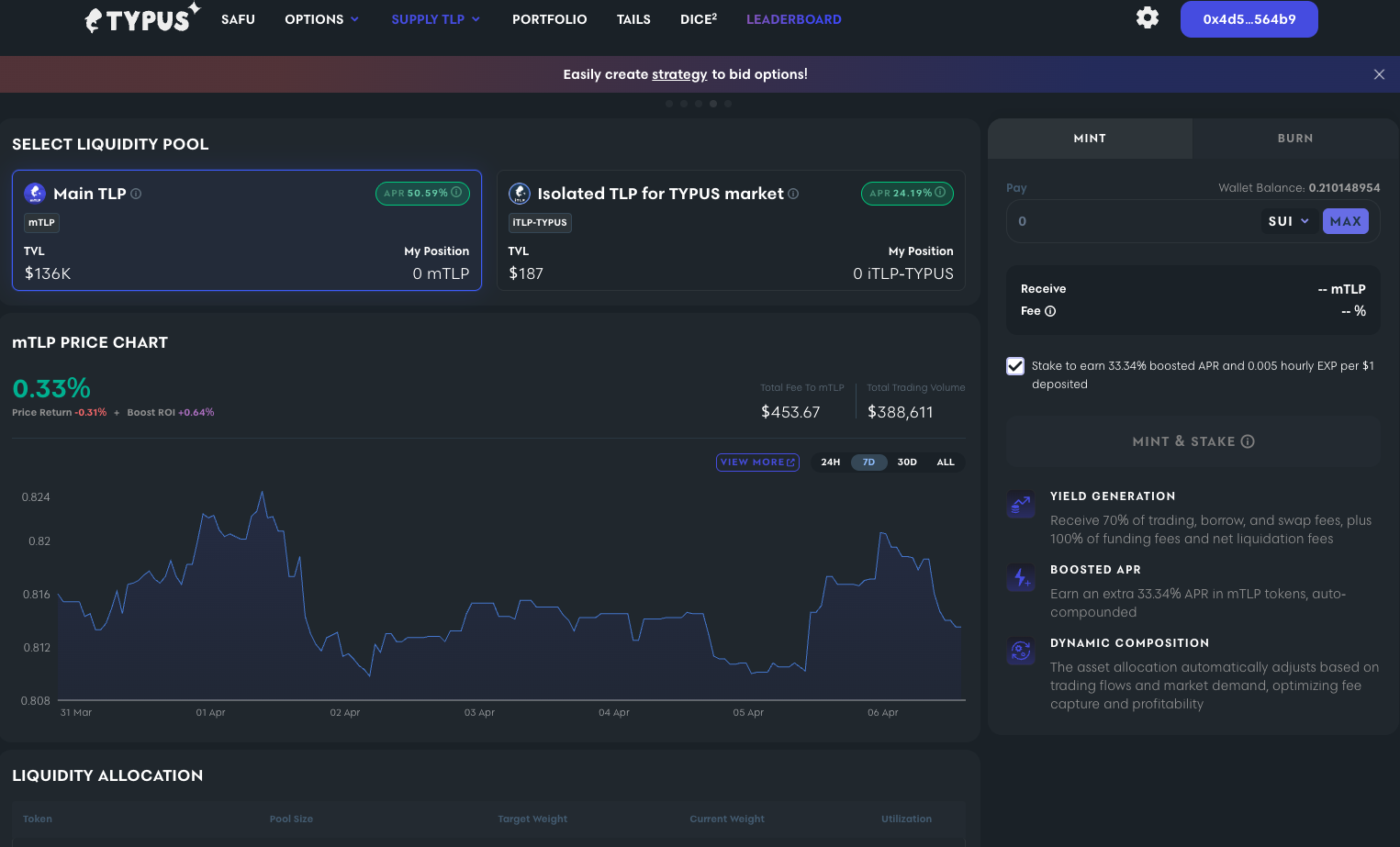Screen dimensions: 1400x847
Task: Uncheck Stake to earn boosted APR
Action: tap(1015, 365)
